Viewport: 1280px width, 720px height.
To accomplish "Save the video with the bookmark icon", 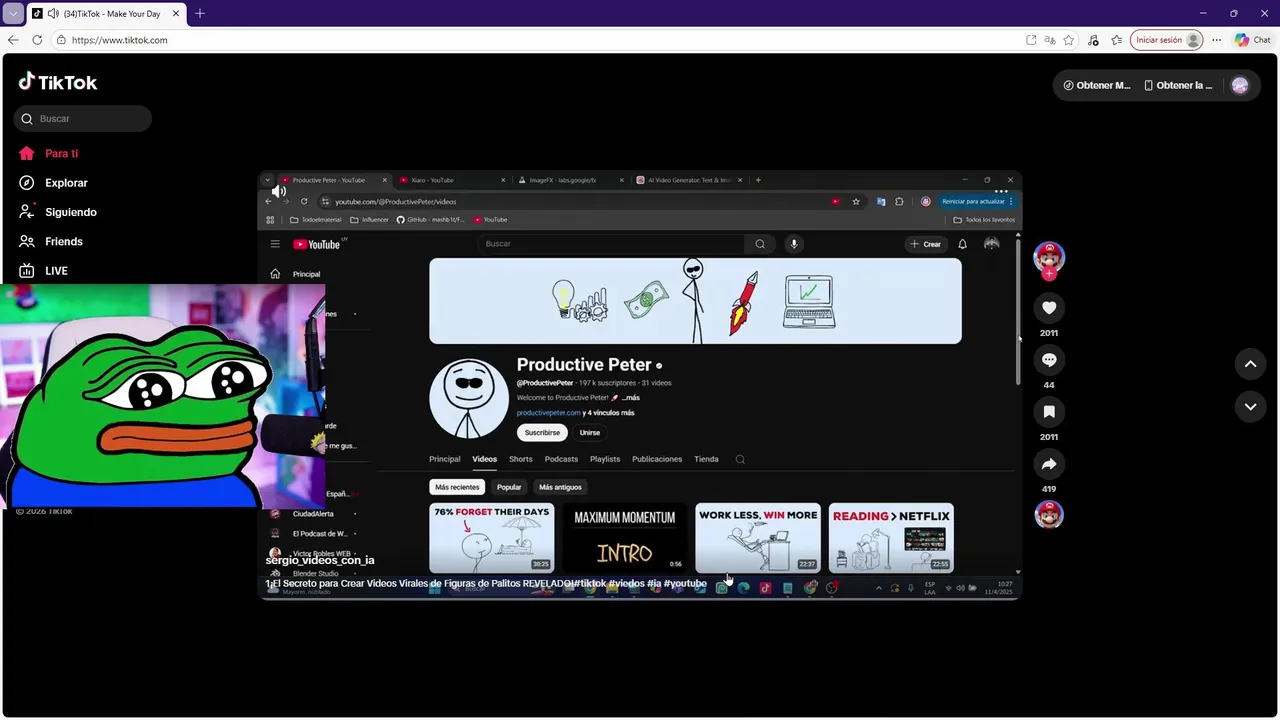I will [1049, 412].
